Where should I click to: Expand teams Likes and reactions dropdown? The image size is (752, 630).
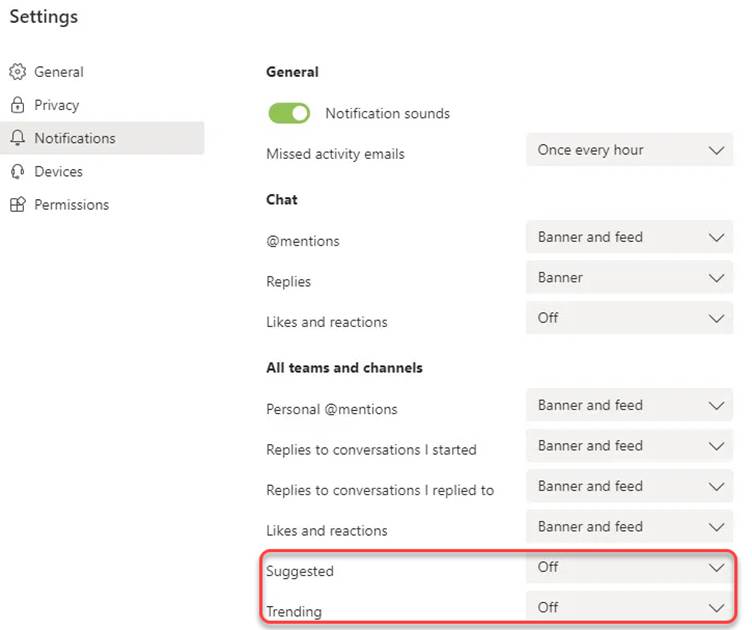[x=630, y=527]
